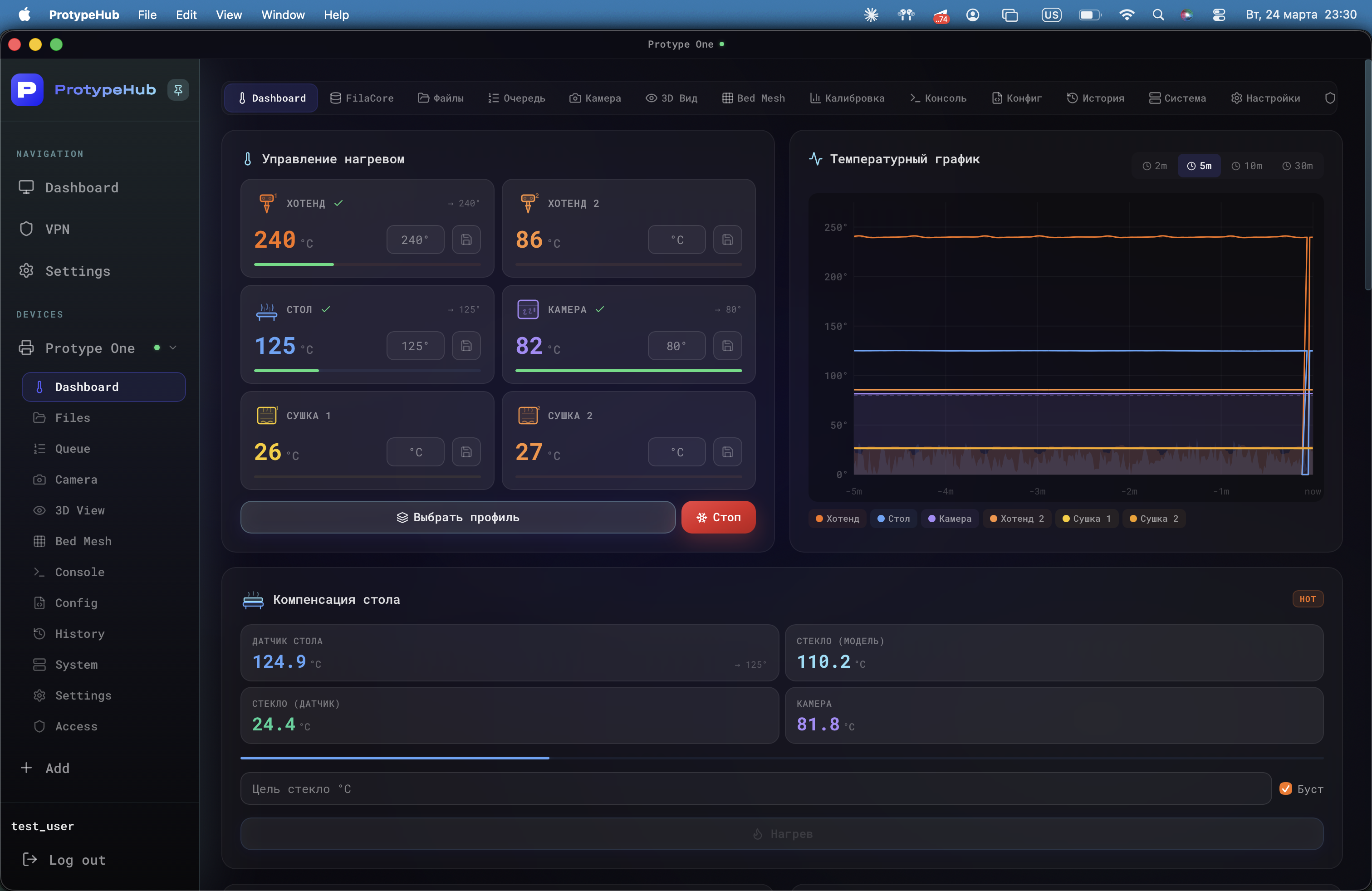The width and height of the screenshot is (1372, 891).
Task: Select 10m chart time range
Action: point(1247,166)
